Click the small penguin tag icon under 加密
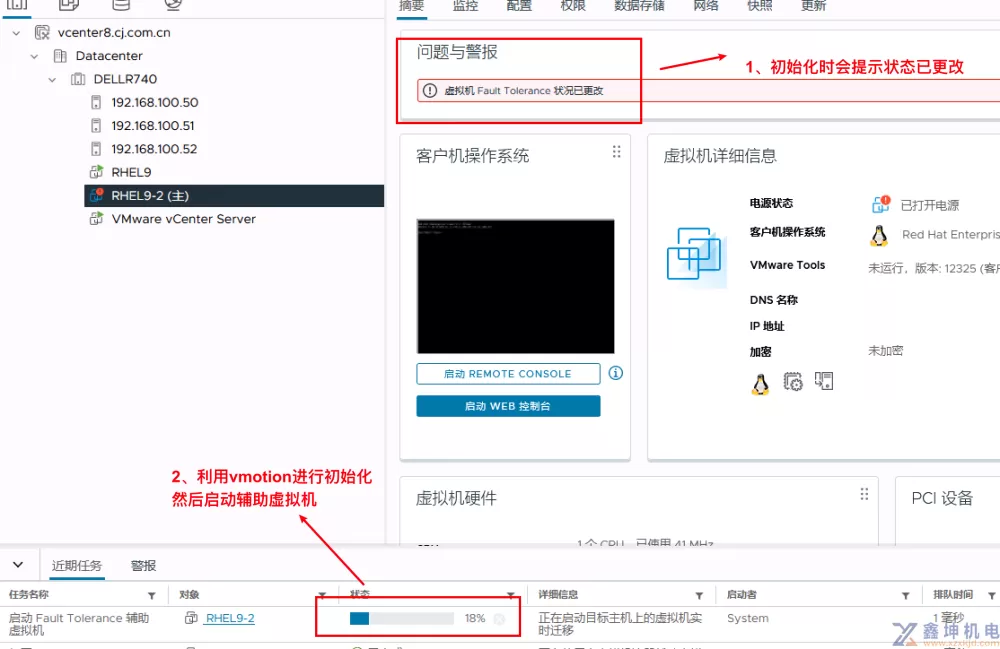Screen dimensions: 1000x649 coord(760,384)
